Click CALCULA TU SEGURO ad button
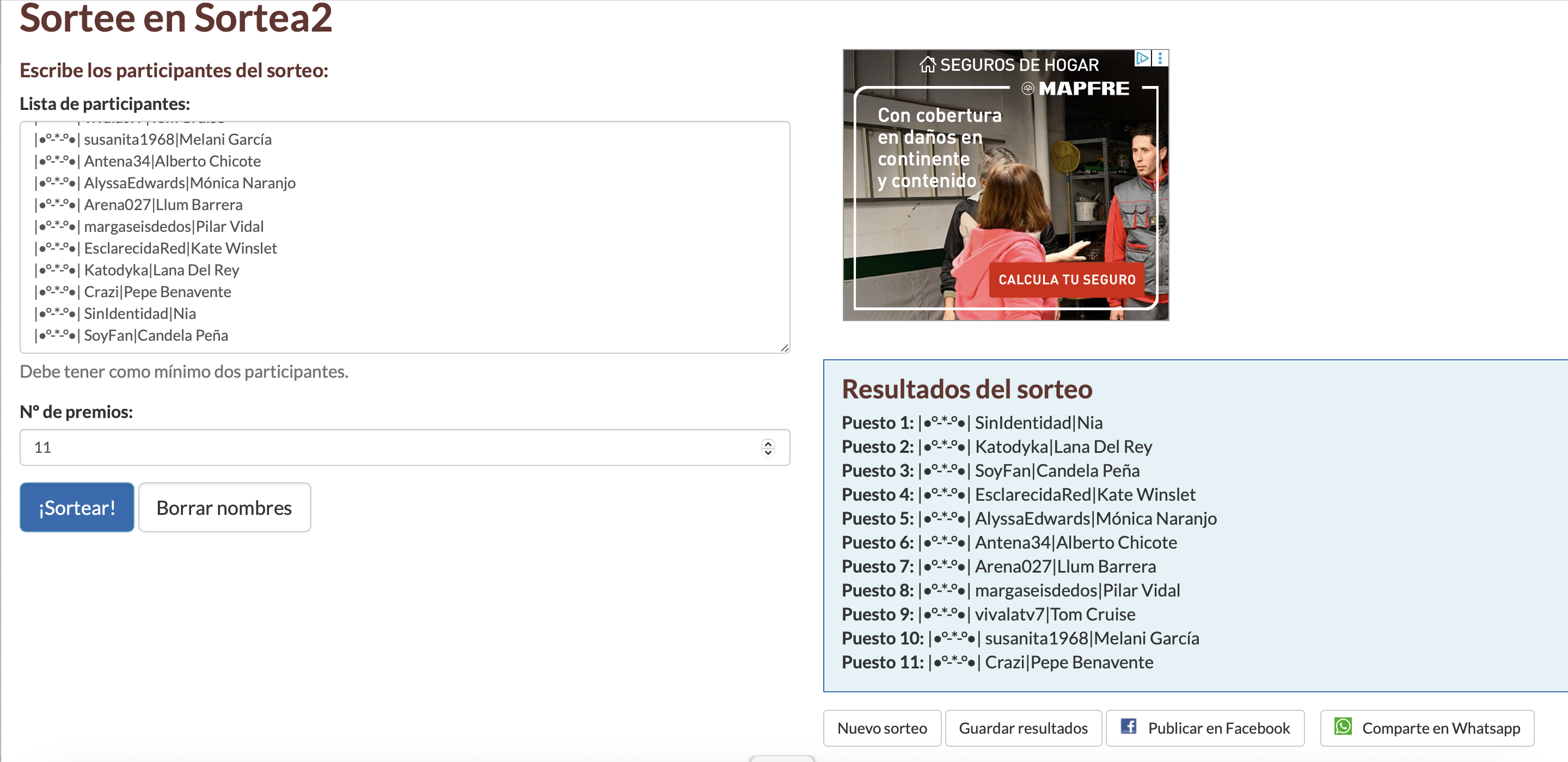 [1067, 280]
